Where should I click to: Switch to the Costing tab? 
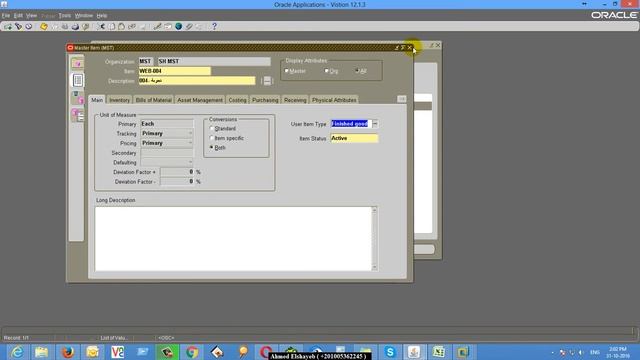pos(237,100)
